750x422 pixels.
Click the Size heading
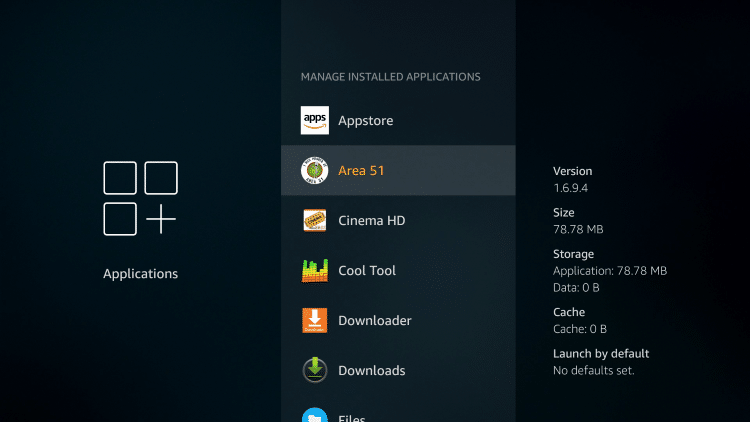tap(563, 212)
